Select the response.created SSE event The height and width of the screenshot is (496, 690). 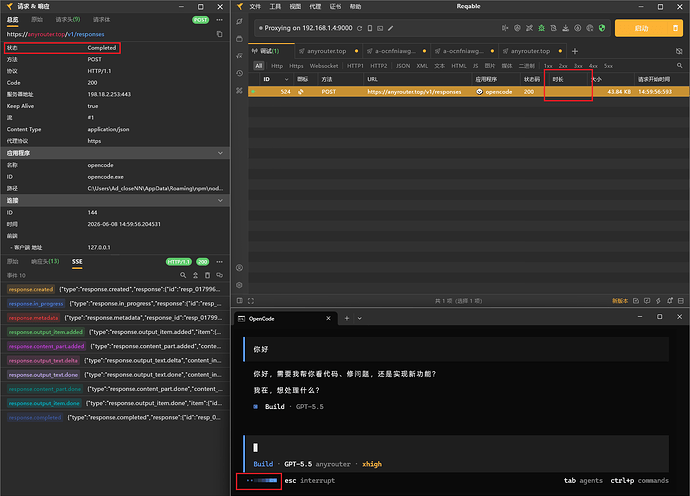pos(115,289)
